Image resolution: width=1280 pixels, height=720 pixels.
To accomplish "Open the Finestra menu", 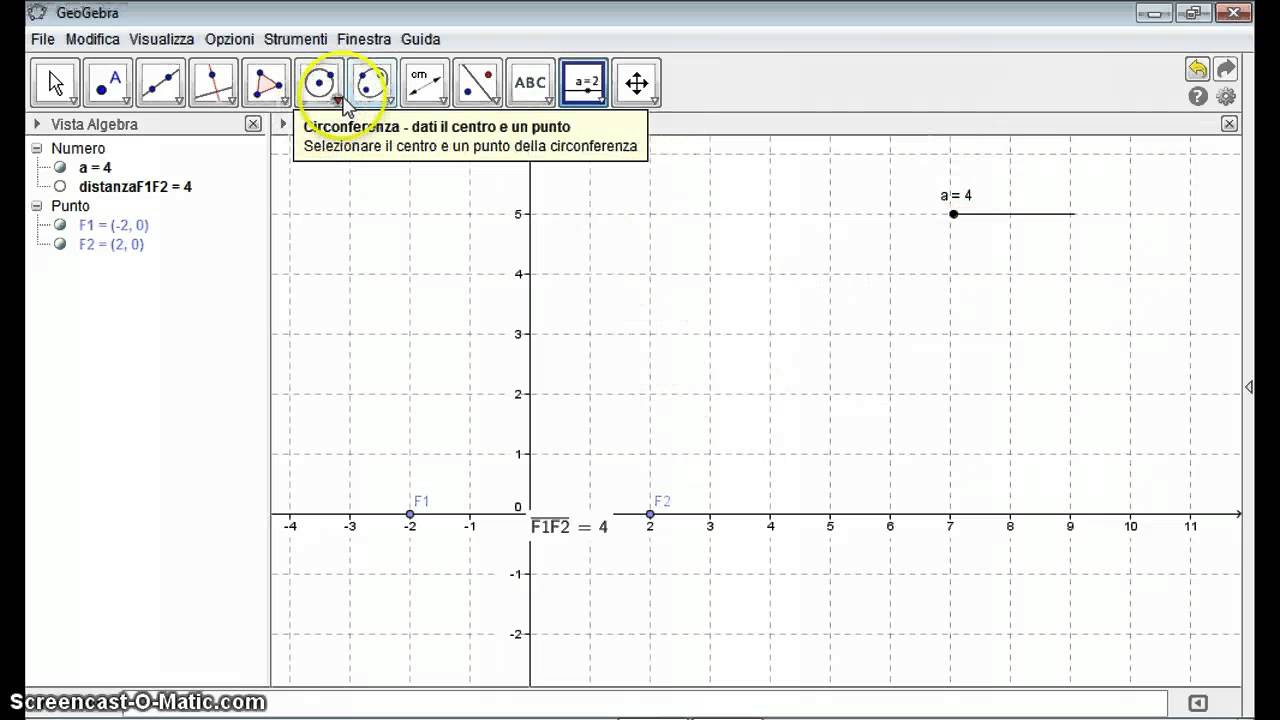I will coord(364,39).
